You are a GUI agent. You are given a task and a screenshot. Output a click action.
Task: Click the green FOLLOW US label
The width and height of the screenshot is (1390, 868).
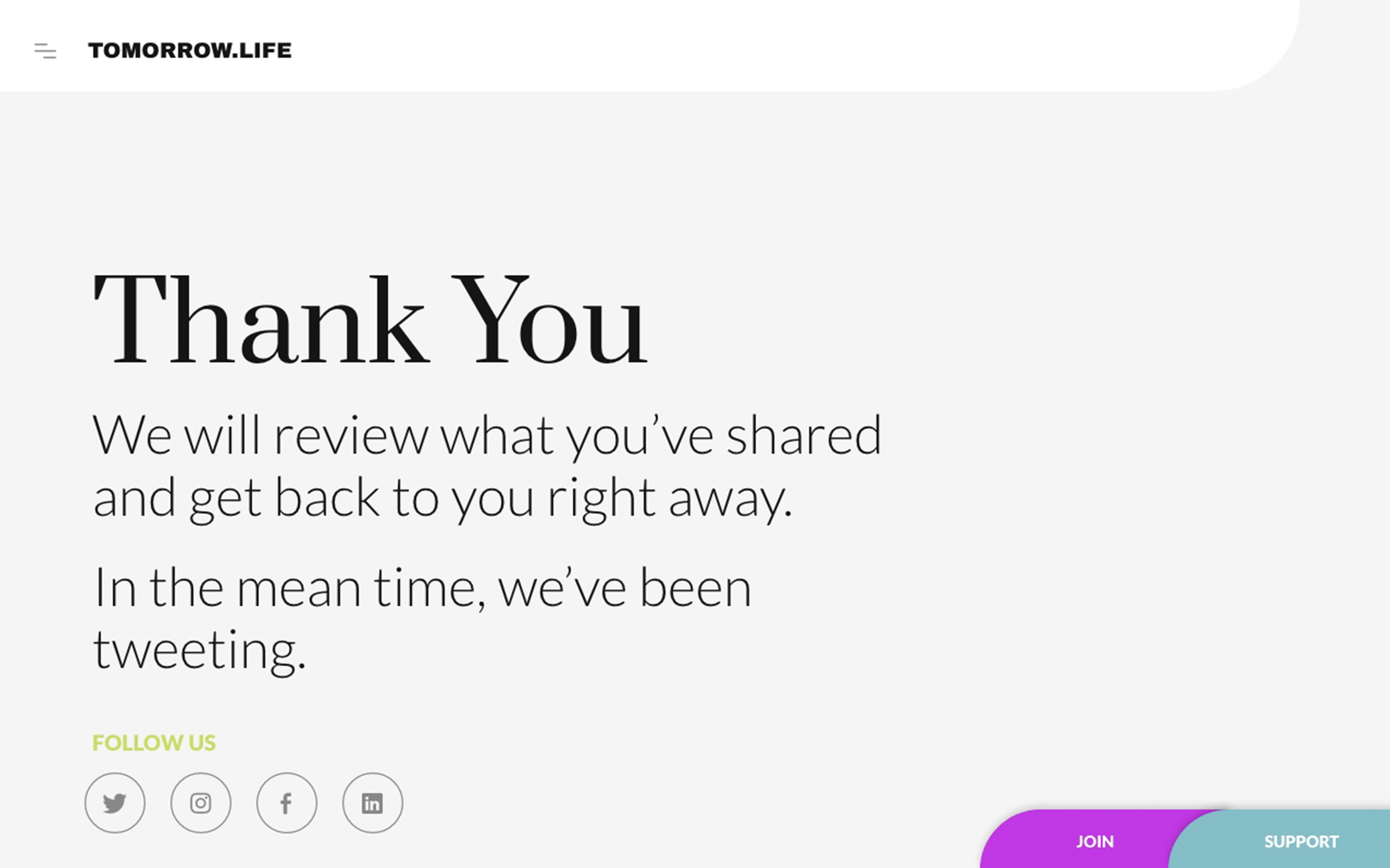coord(154,743)
